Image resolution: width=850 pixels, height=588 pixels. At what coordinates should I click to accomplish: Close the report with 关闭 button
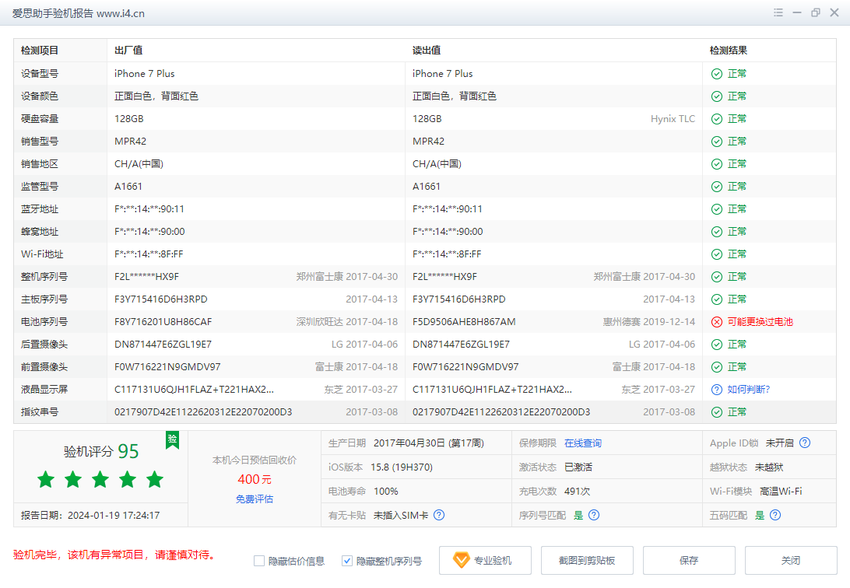click(791, 560)
